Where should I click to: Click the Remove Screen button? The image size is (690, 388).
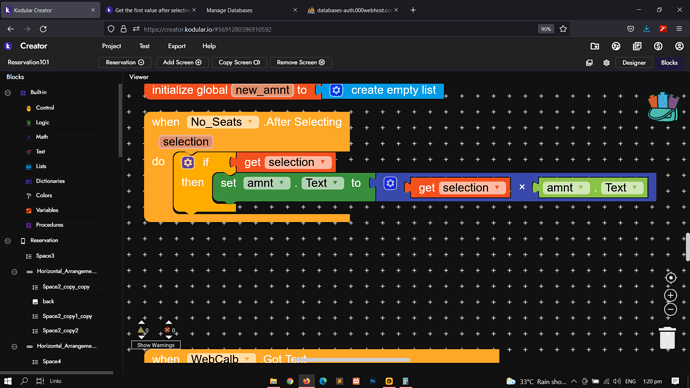coord(301,62)
